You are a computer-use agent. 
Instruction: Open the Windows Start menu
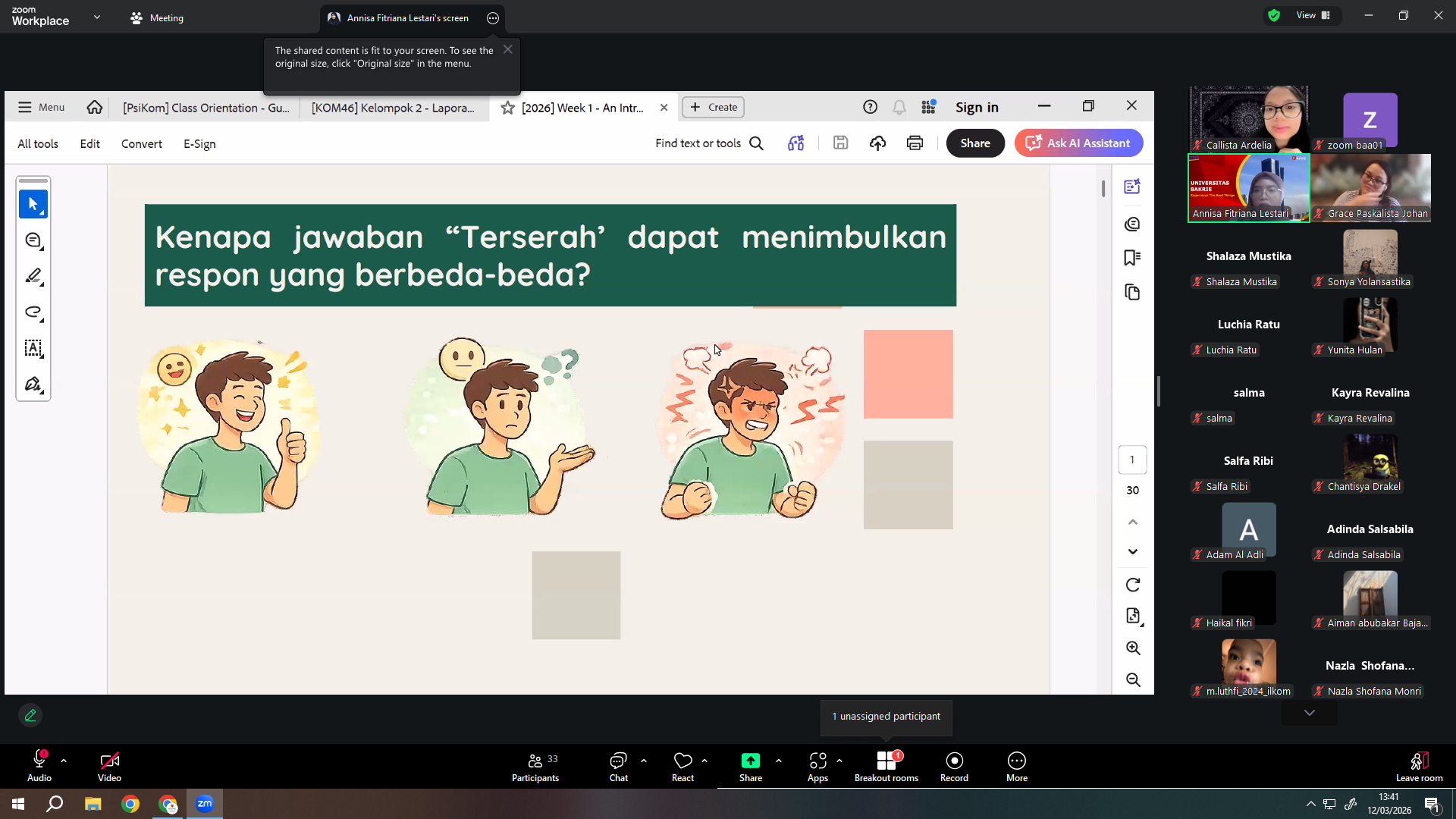click(x=18, y=804)
